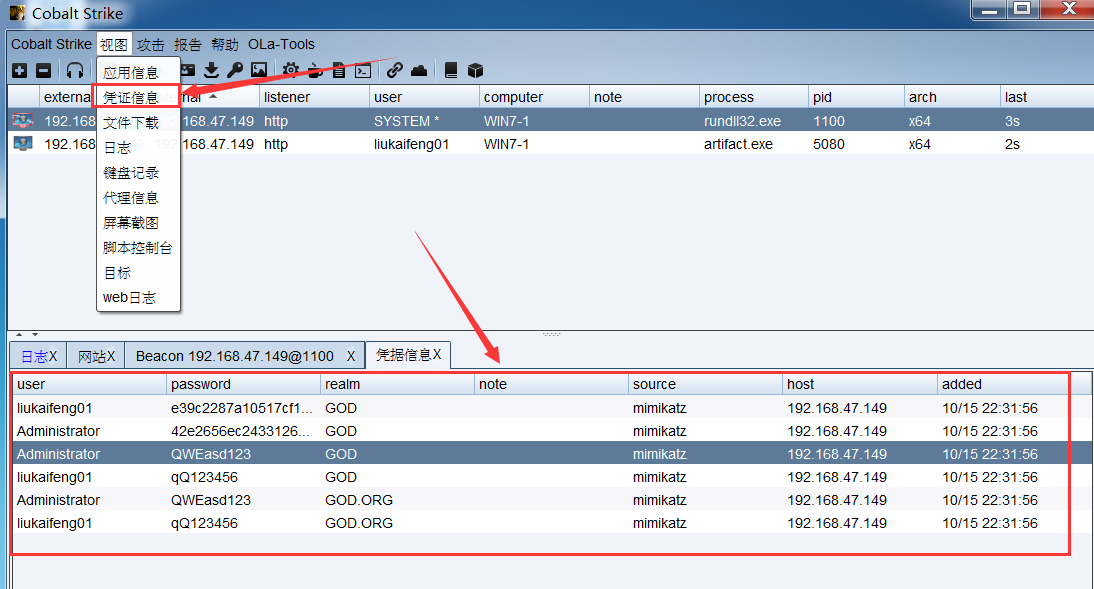Sort sessions by listener column
This screenshot has height=589, width=1094.
point(314,97)
